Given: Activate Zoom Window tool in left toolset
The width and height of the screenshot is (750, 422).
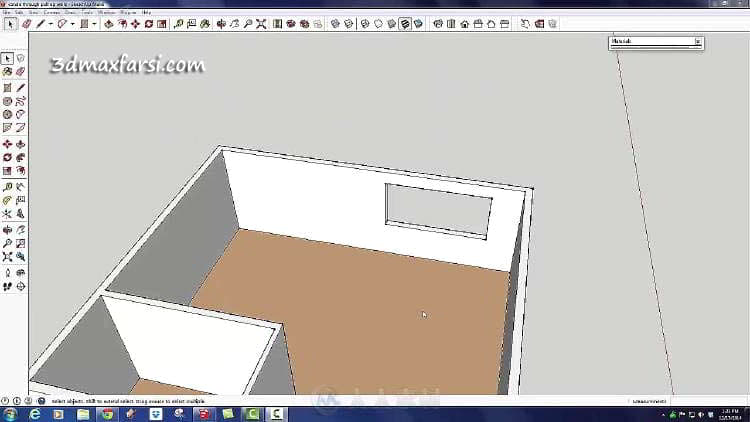Looking at the screenshot, I should (x=21, y=244).
